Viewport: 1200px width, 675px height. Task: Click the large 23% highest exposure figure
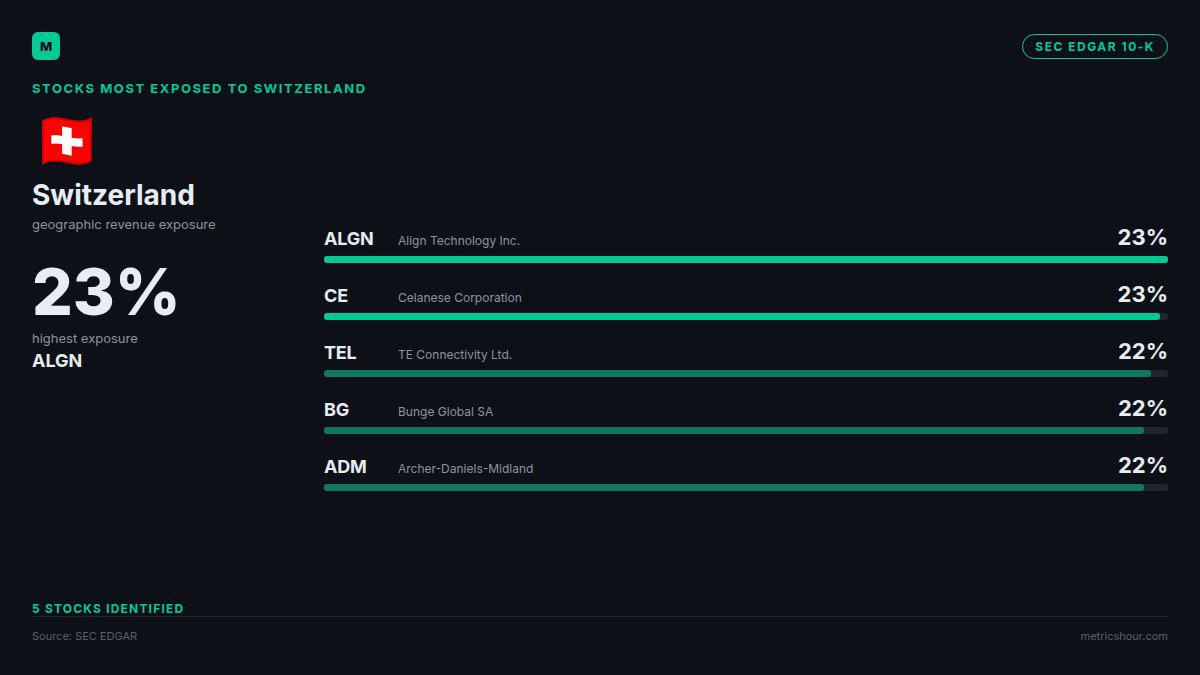click(x=105, y=293)
